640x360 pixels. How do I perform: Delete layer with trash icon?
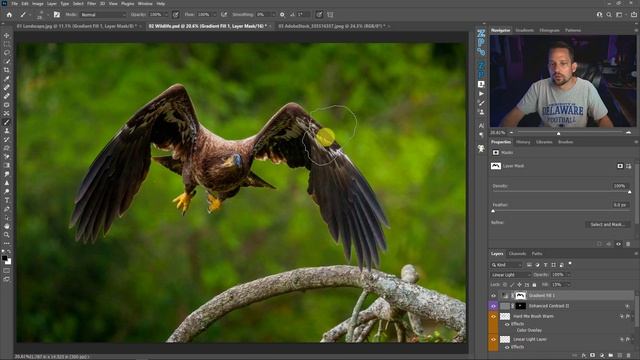pos(629,356)
